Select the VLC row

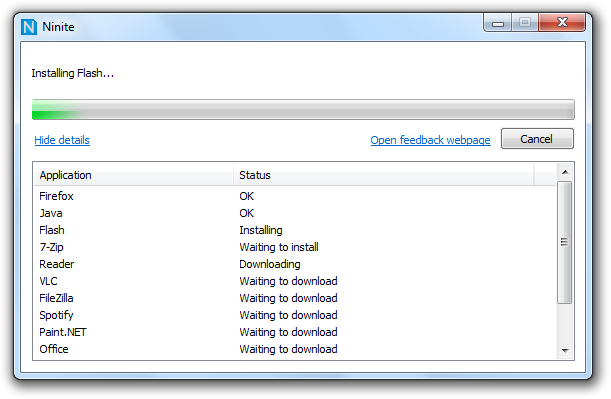click(x=295, y=281)
